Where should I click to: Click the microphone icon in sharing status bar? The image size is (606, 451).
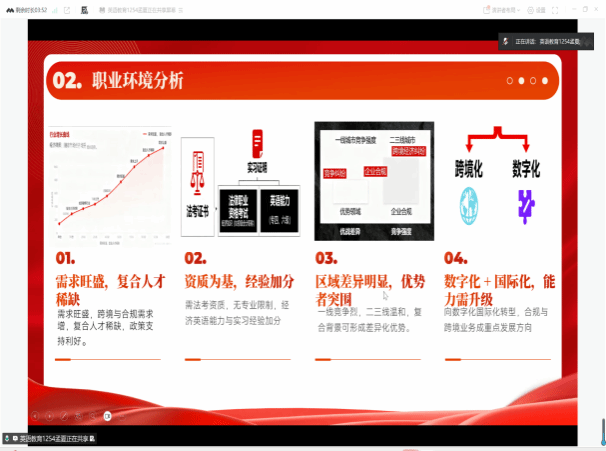[9, 438]
